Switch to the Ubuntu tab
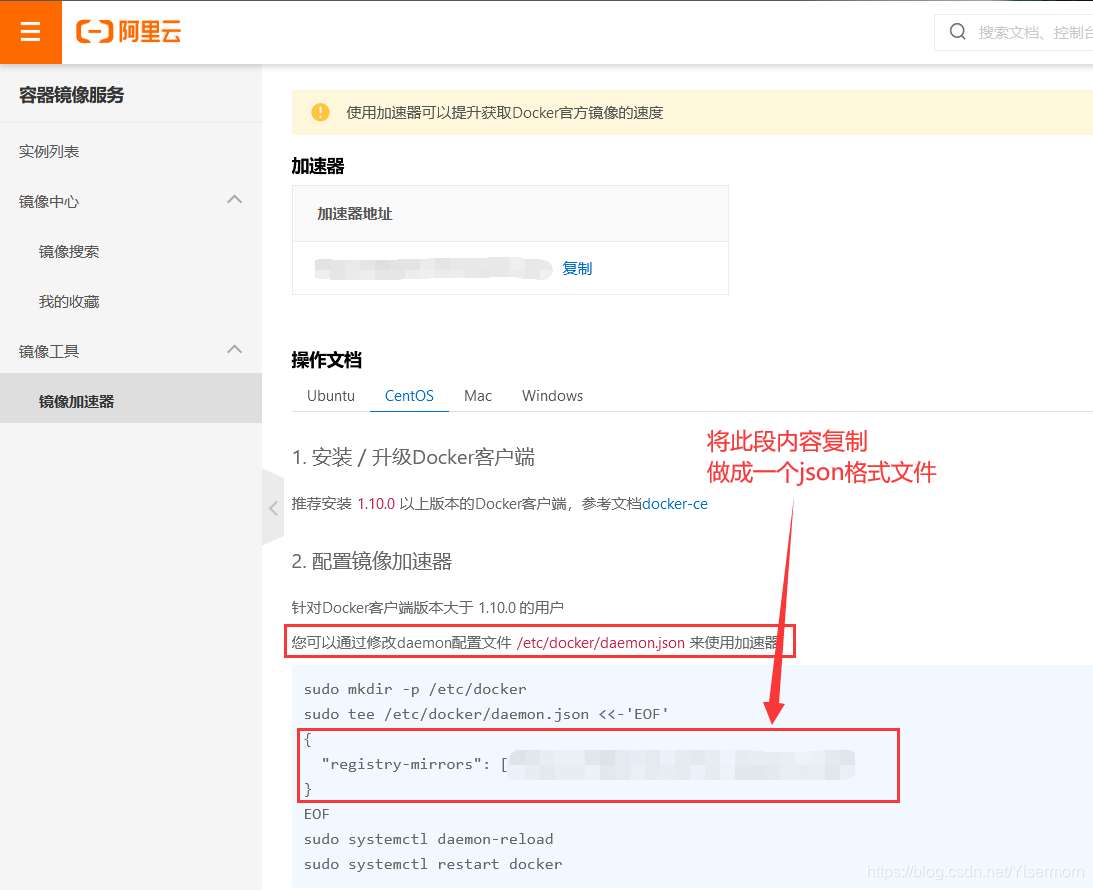Screen dimensions: 1093x890 click(331, 396)
